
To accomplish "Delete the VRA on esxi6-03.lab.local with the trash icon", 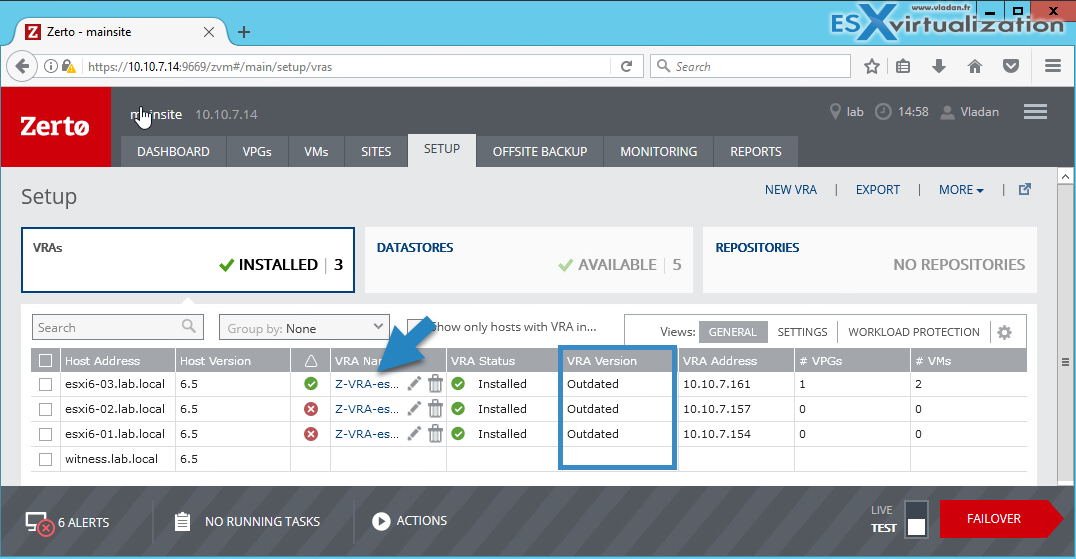I will 435,383.
